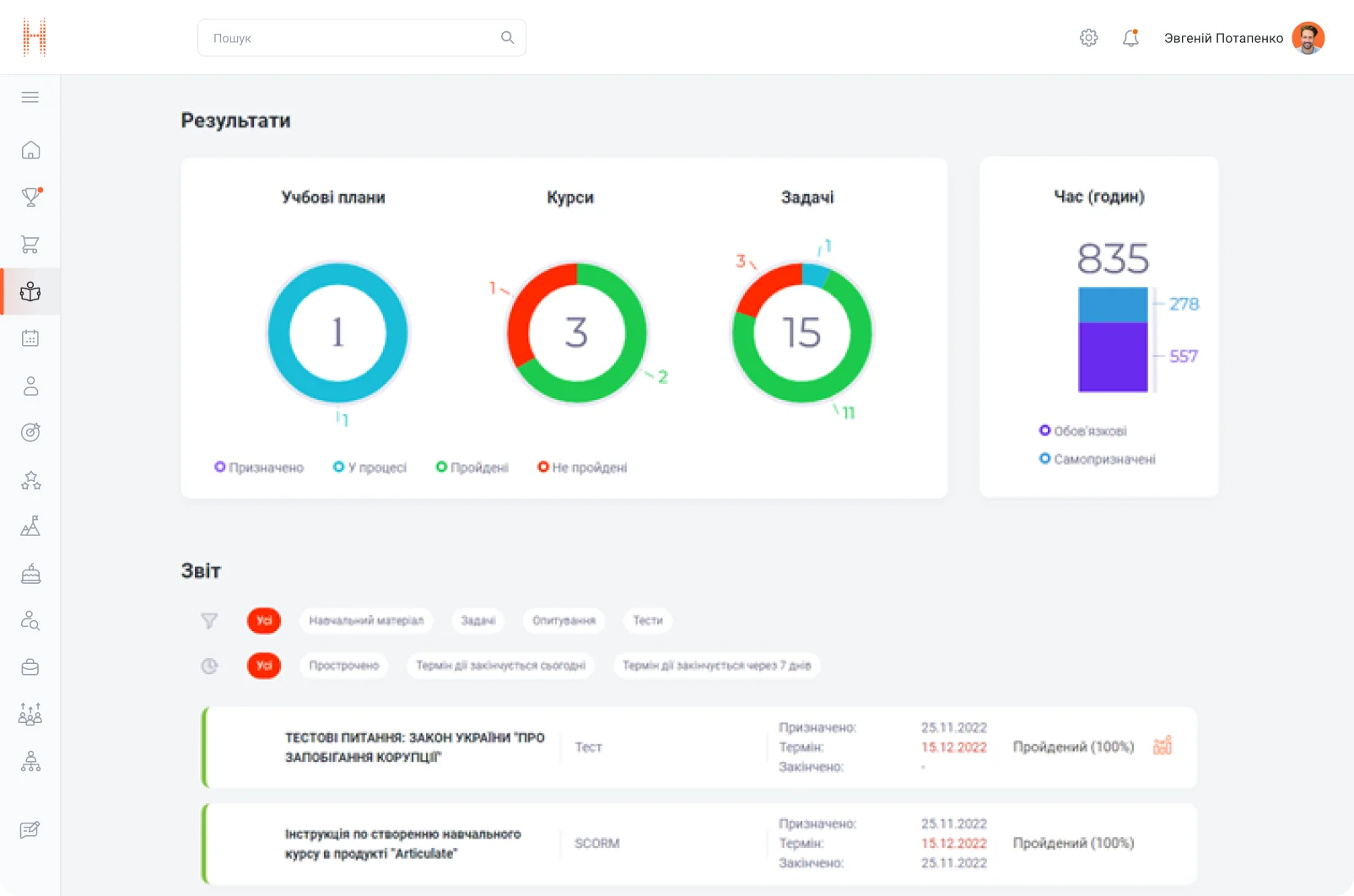
Task: Click the notification bell icon
Action: click(1130, 38)
